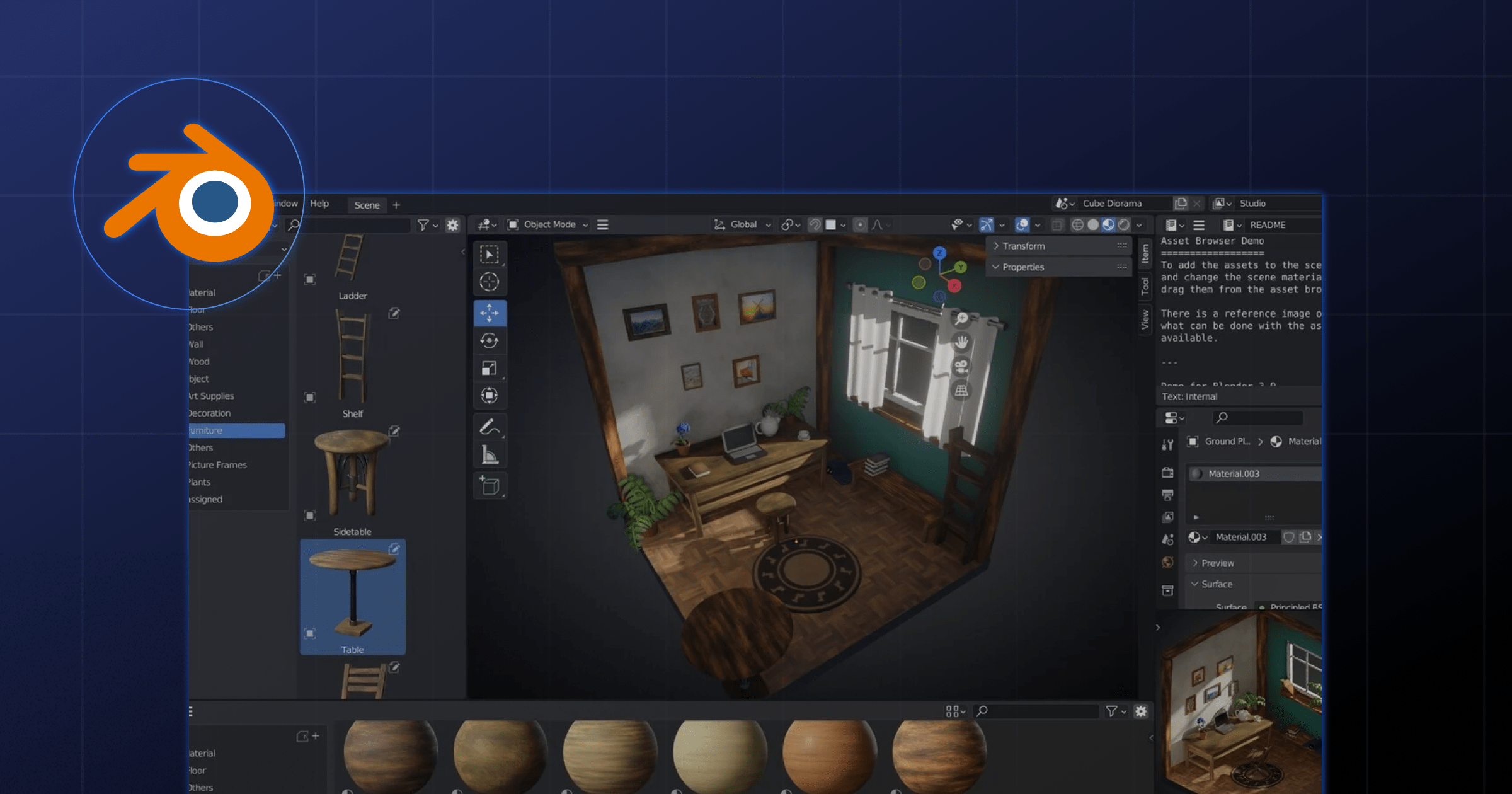The height and width of the screenshot is (794, 1512).
Task: Click the pan hand gizmo
Action: [961, 343]
